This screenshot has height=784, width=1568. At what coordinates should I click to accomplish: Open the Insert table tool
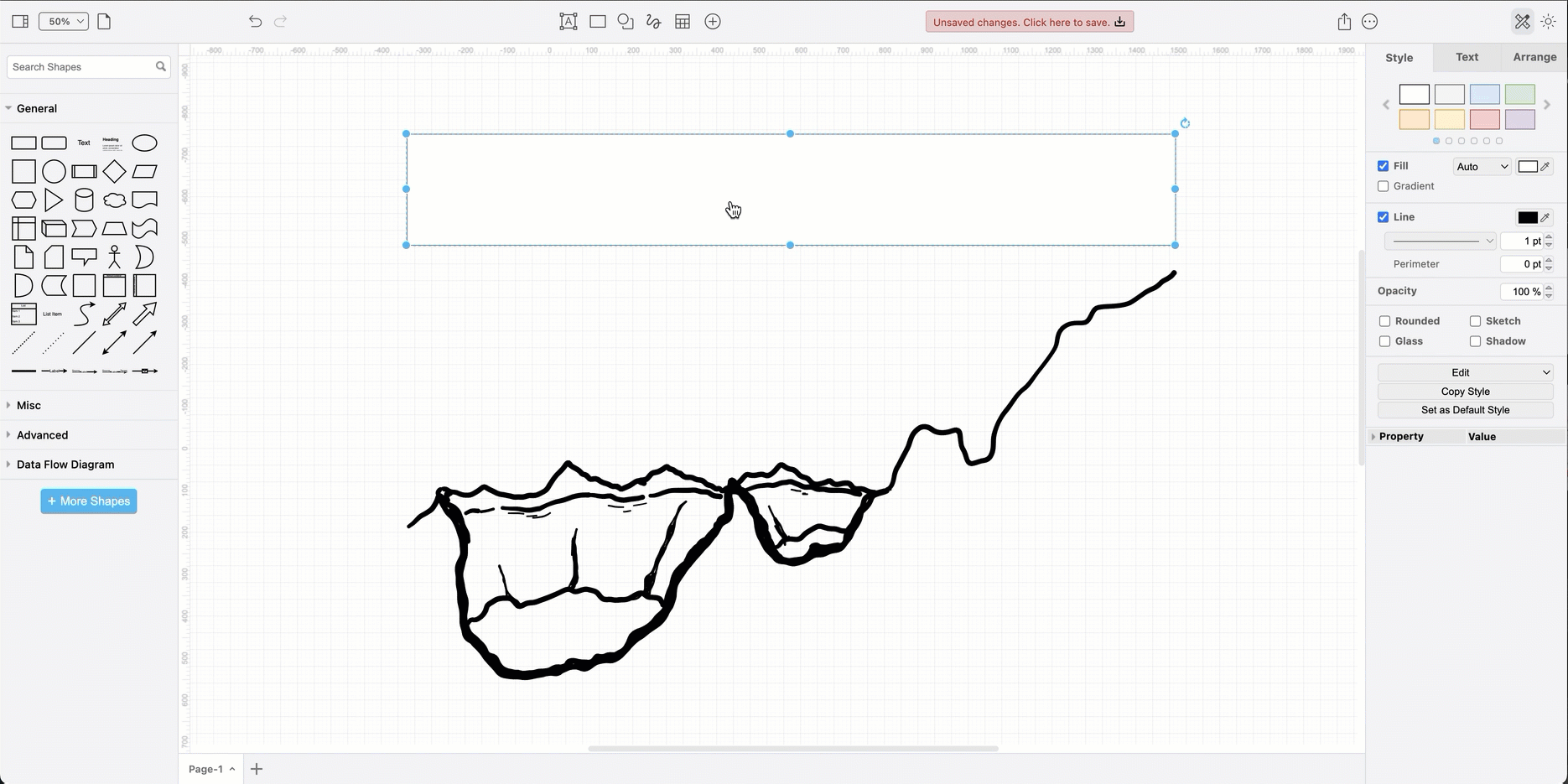pyautogui.click(x=683, y=21)
